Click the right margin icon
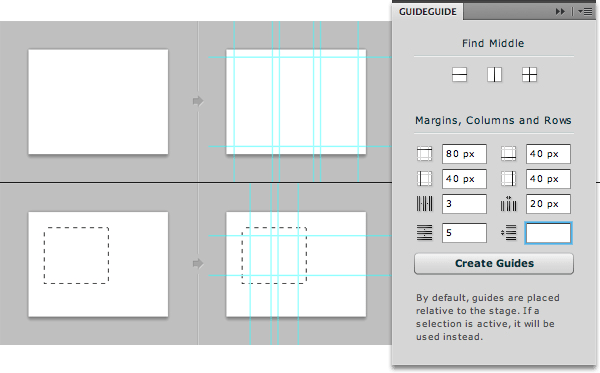This screenshot has height=373, width=600. click(509, 179)
